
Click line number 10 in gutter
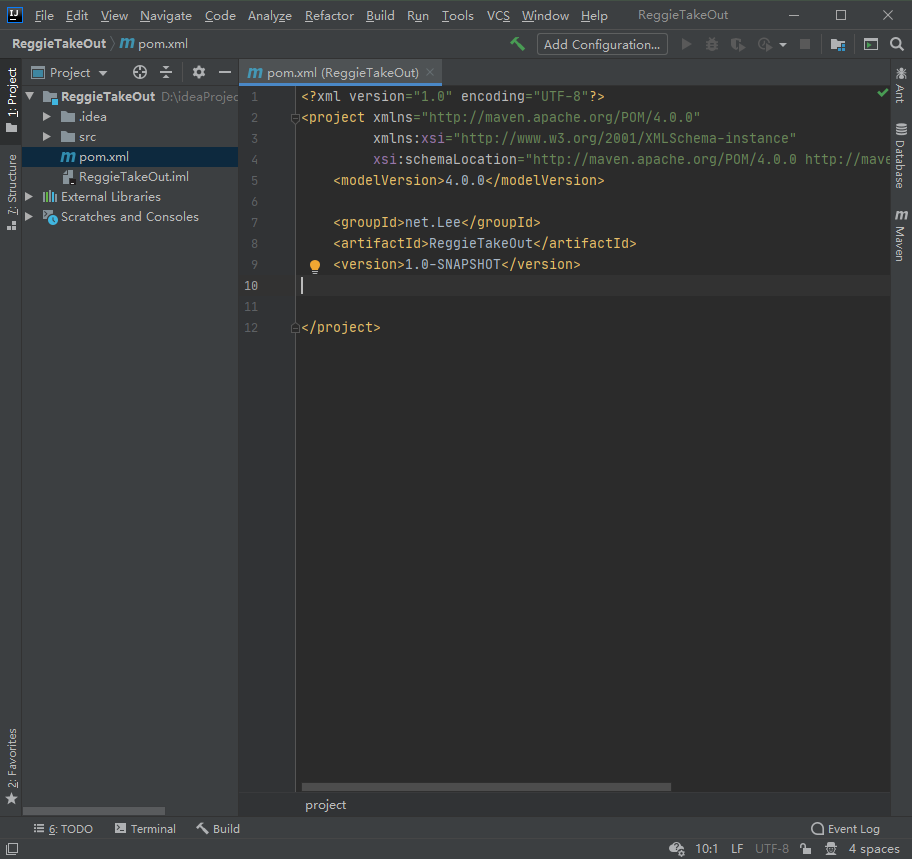tap(251, 286)
